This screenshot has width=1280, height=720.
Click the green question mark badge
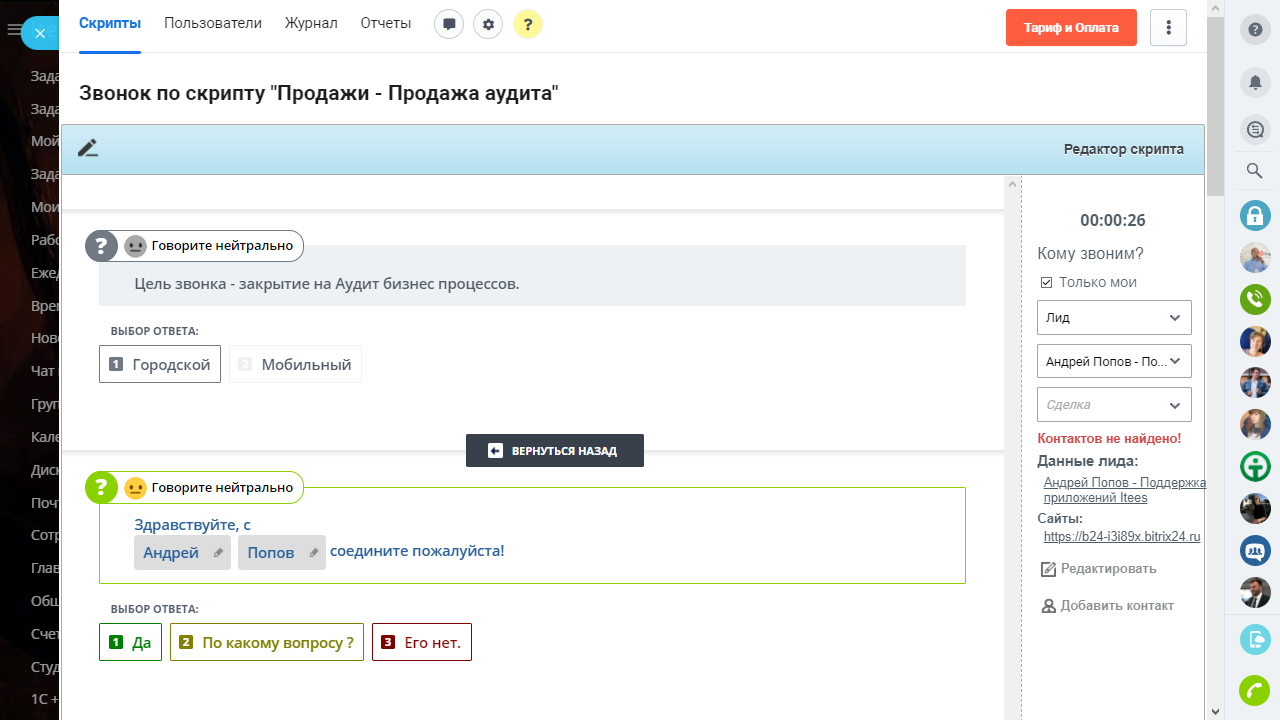coord(101,487)
